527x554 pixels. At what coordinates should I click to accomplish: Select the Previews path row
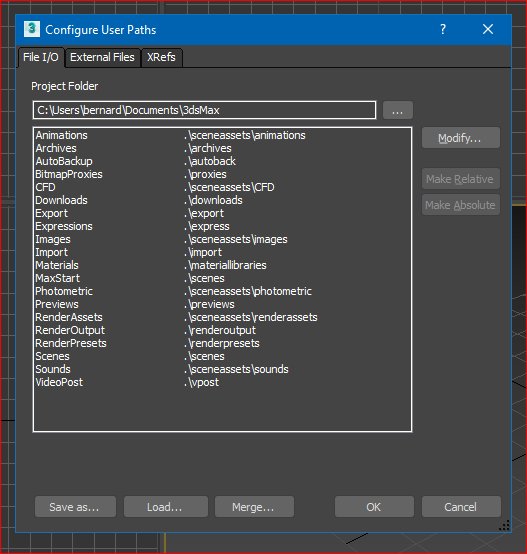(223, 304)
